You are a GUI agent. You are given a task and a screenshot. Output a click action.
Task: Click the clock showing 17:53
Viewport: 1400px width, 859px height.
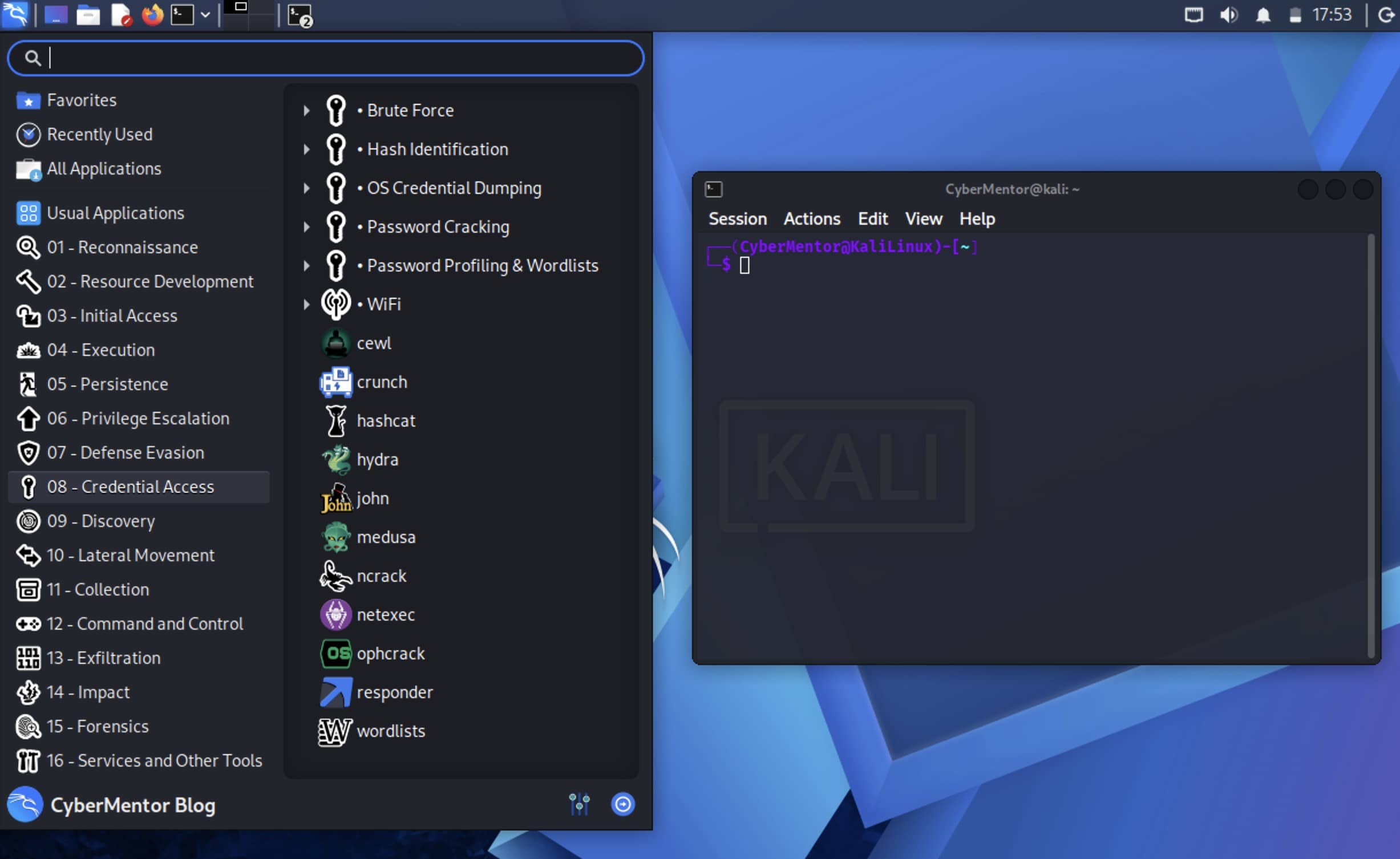point(1332,15)
